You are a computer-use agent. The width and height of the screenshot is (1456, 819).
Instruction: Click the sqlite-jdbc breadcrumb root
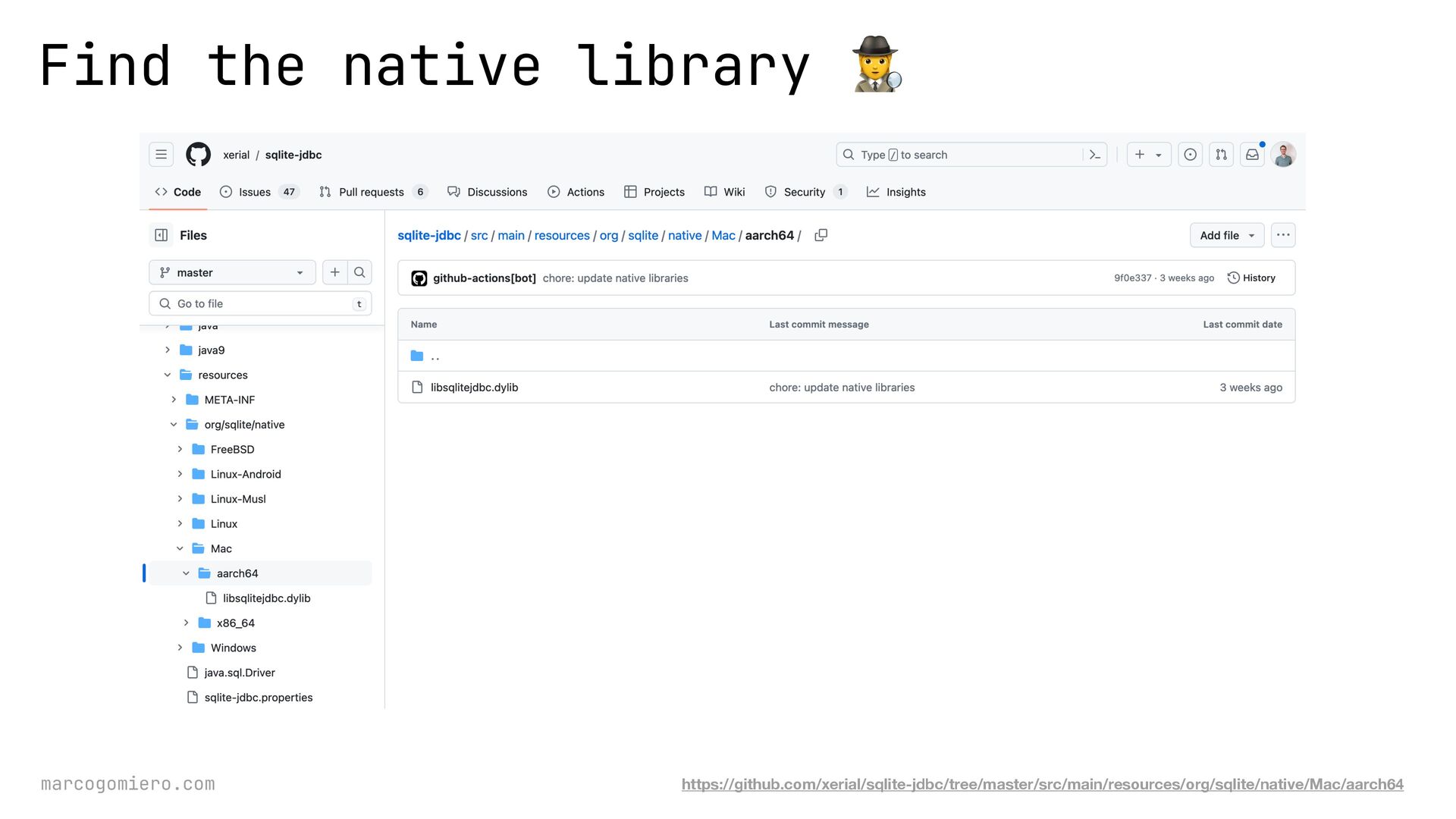[429, 236]
